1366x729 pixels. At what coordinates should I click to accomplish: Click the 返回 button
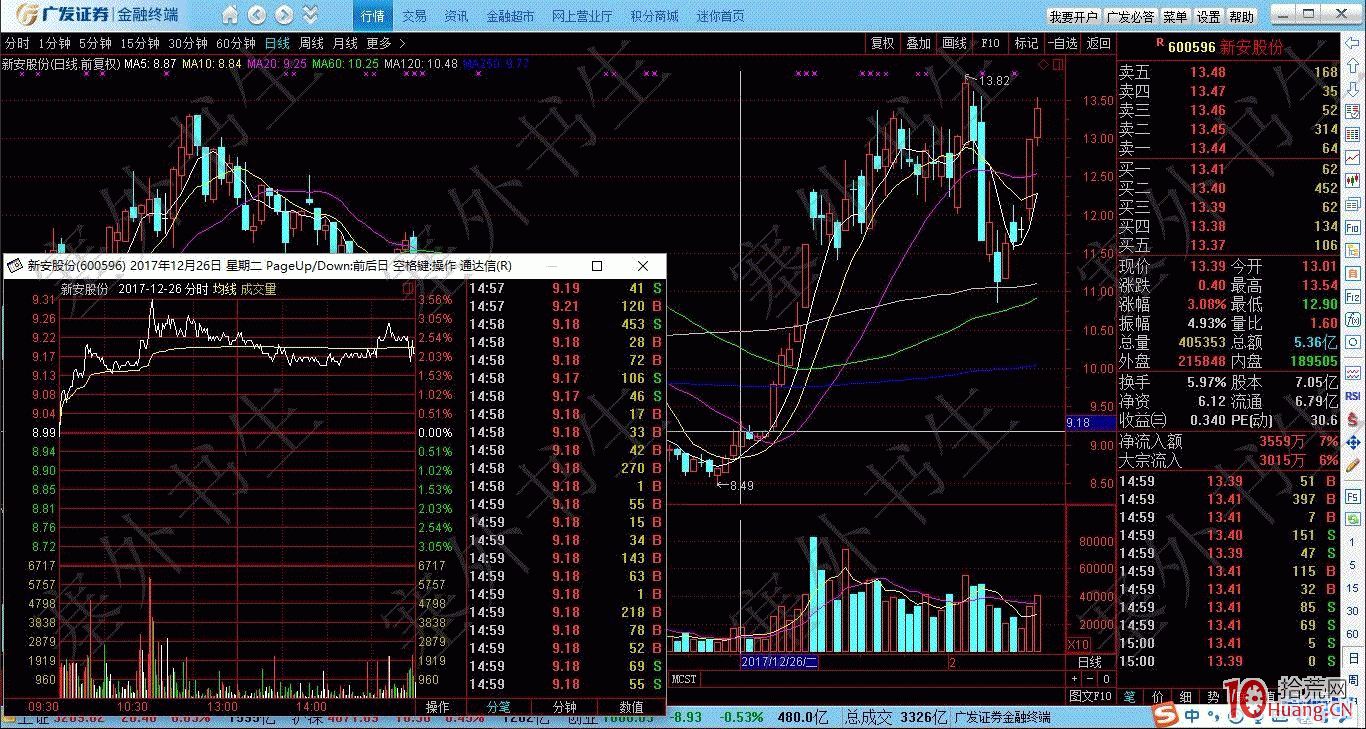click(x=1098, y=43)
